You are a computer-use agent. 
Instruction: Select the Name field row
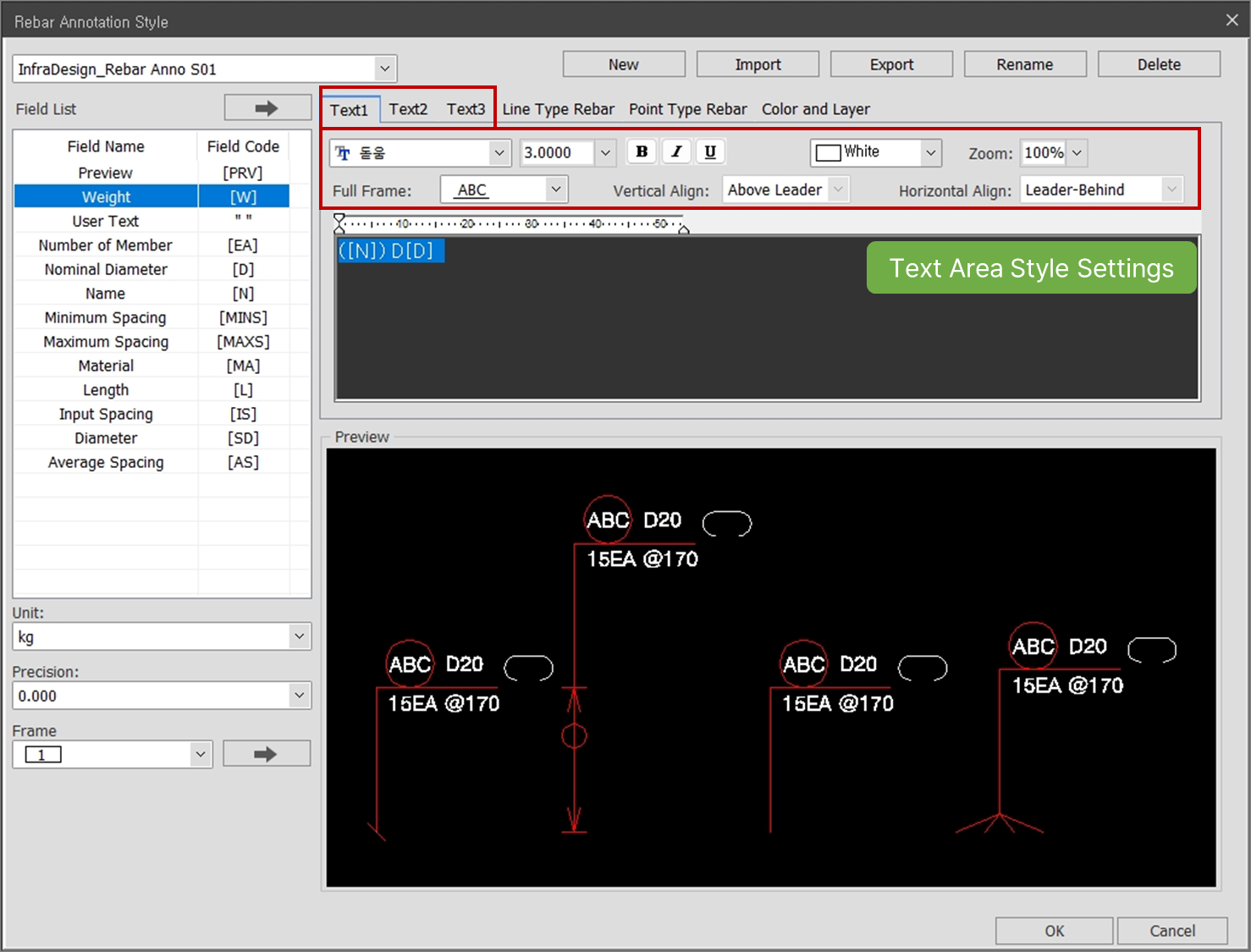point(152,294)
